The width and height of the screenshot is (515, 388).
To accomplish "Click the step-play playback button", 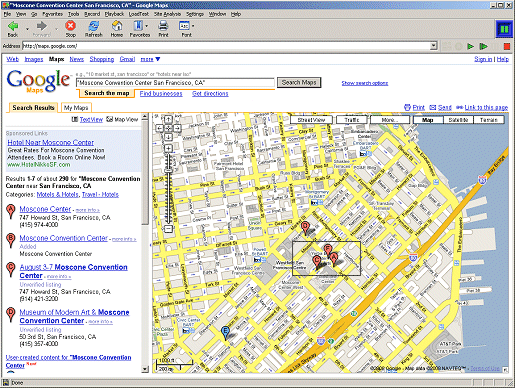I will point(483,46).
